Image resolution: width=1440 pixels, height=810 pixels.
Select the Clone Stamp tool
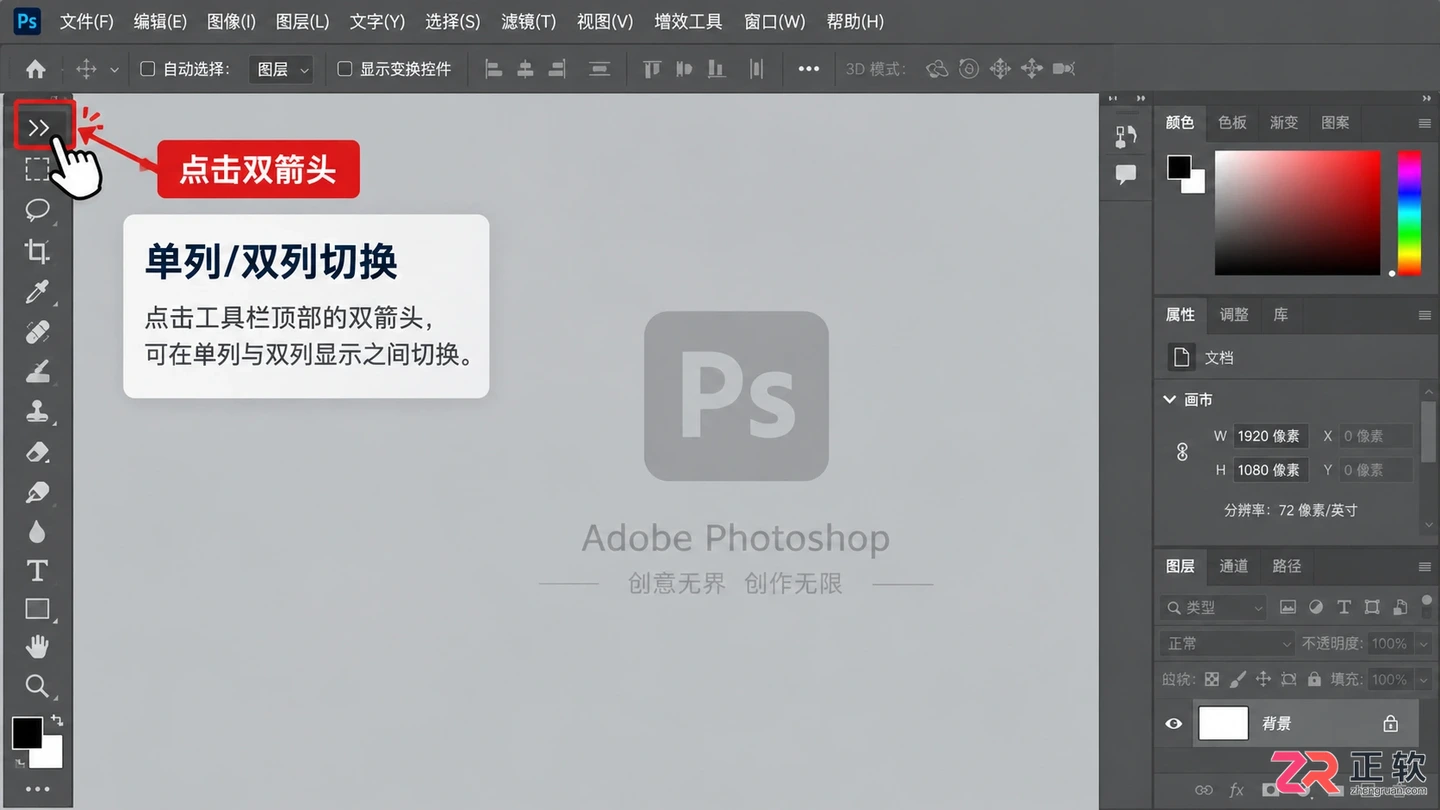point(37,411)
